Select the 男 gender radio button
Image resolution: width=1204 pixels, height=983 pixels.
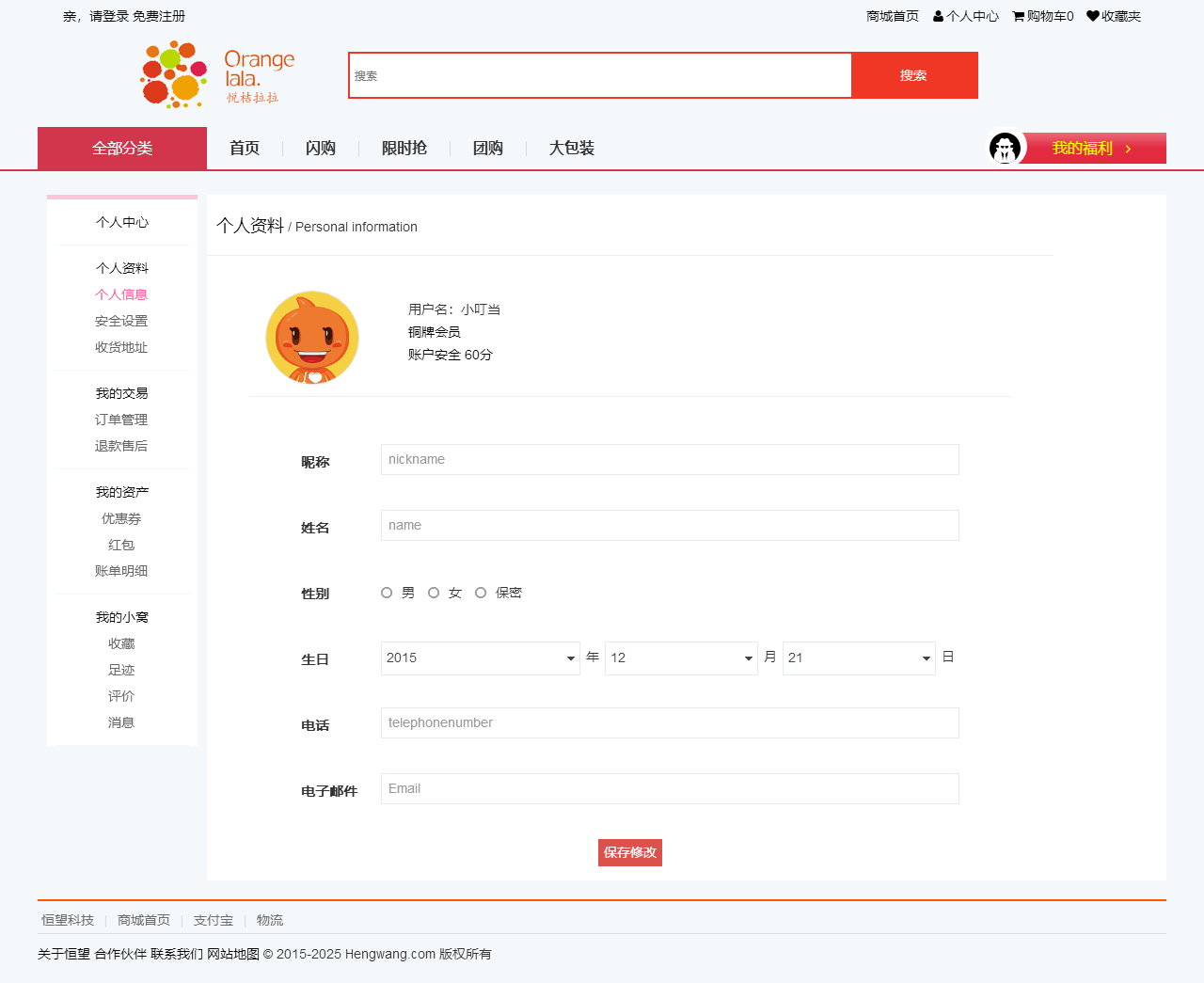[387, 593]
